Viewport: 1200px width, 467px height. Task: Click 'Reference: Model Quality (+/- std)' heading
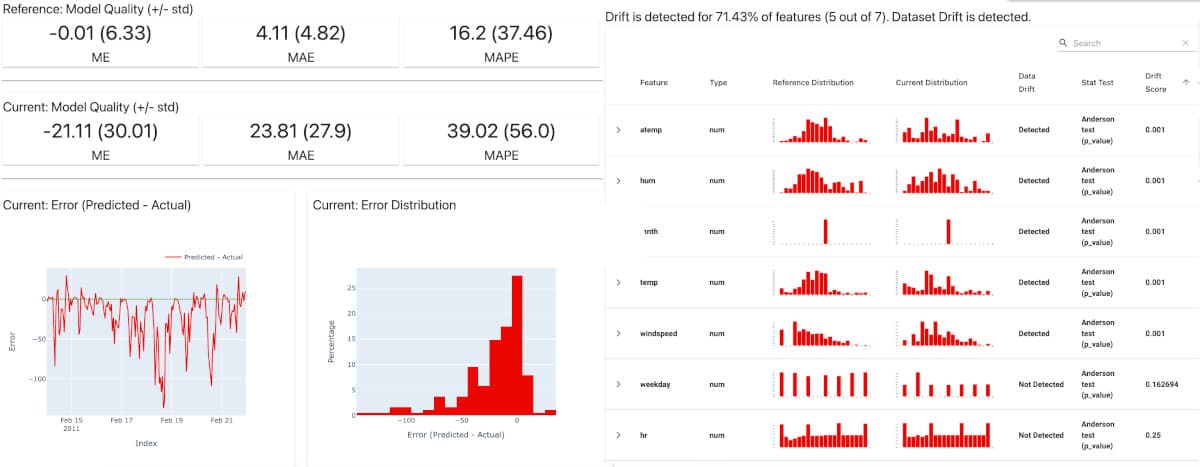(x=98, y=9)
